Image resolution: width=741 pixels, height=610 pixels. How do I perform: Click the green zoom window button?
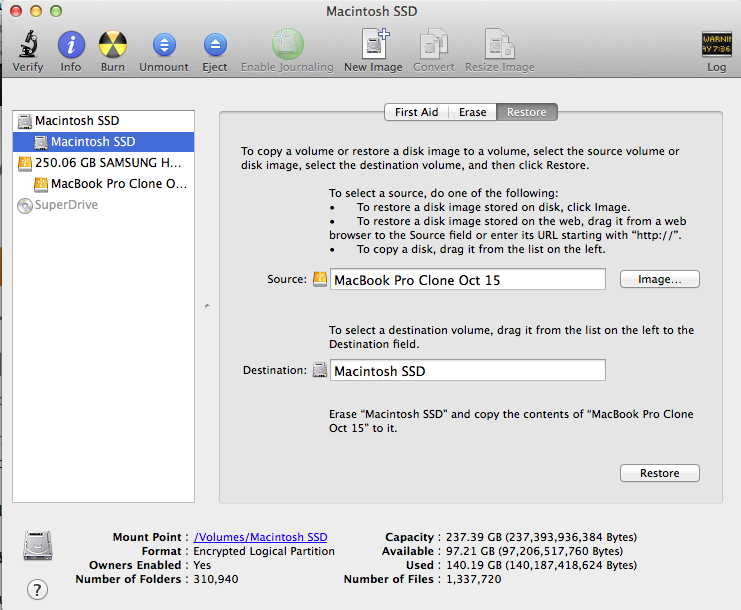56,11
